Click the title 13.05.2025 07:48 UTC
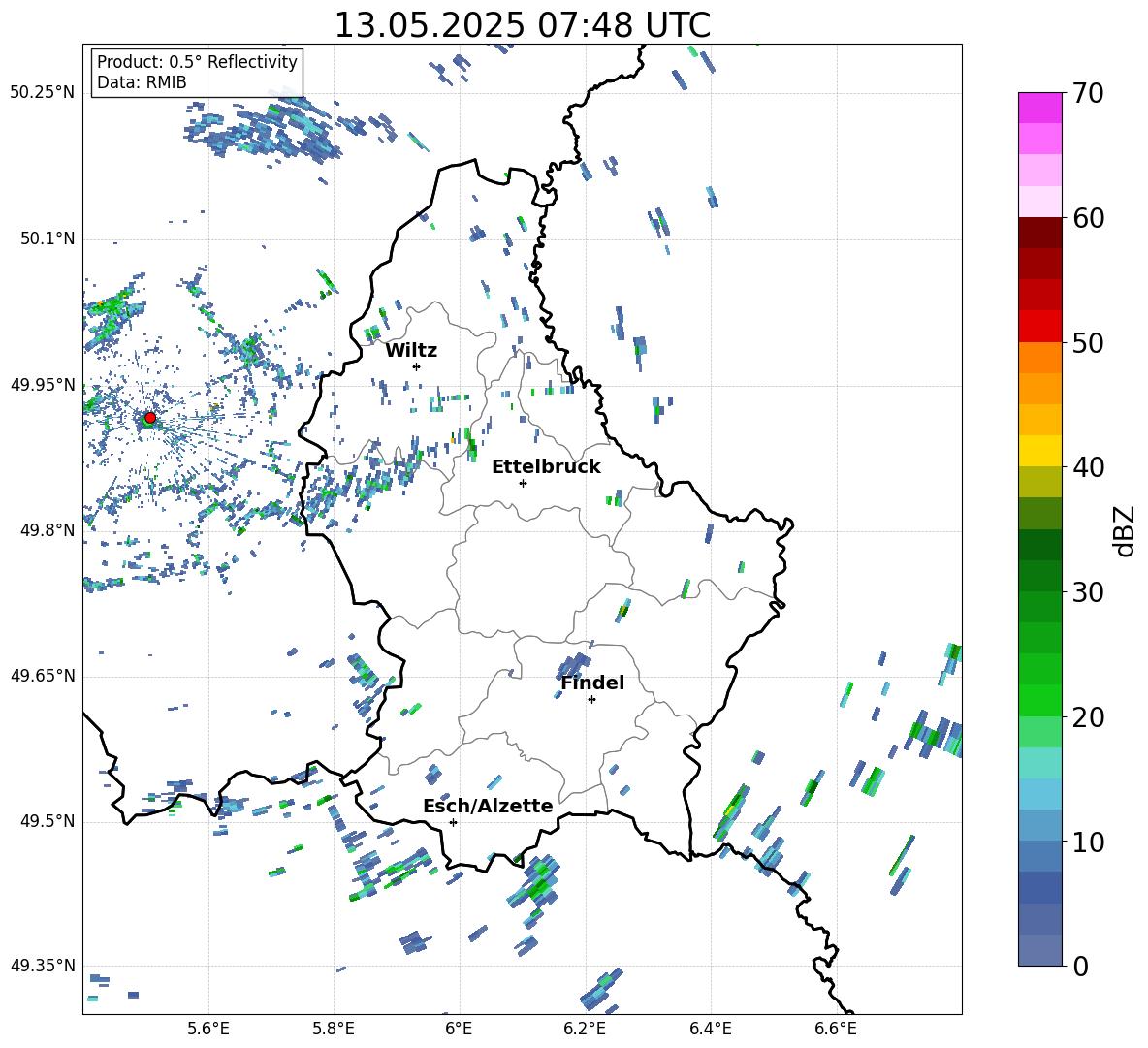Screen dimensions: 1148x1048 click(x=522, y=25)
